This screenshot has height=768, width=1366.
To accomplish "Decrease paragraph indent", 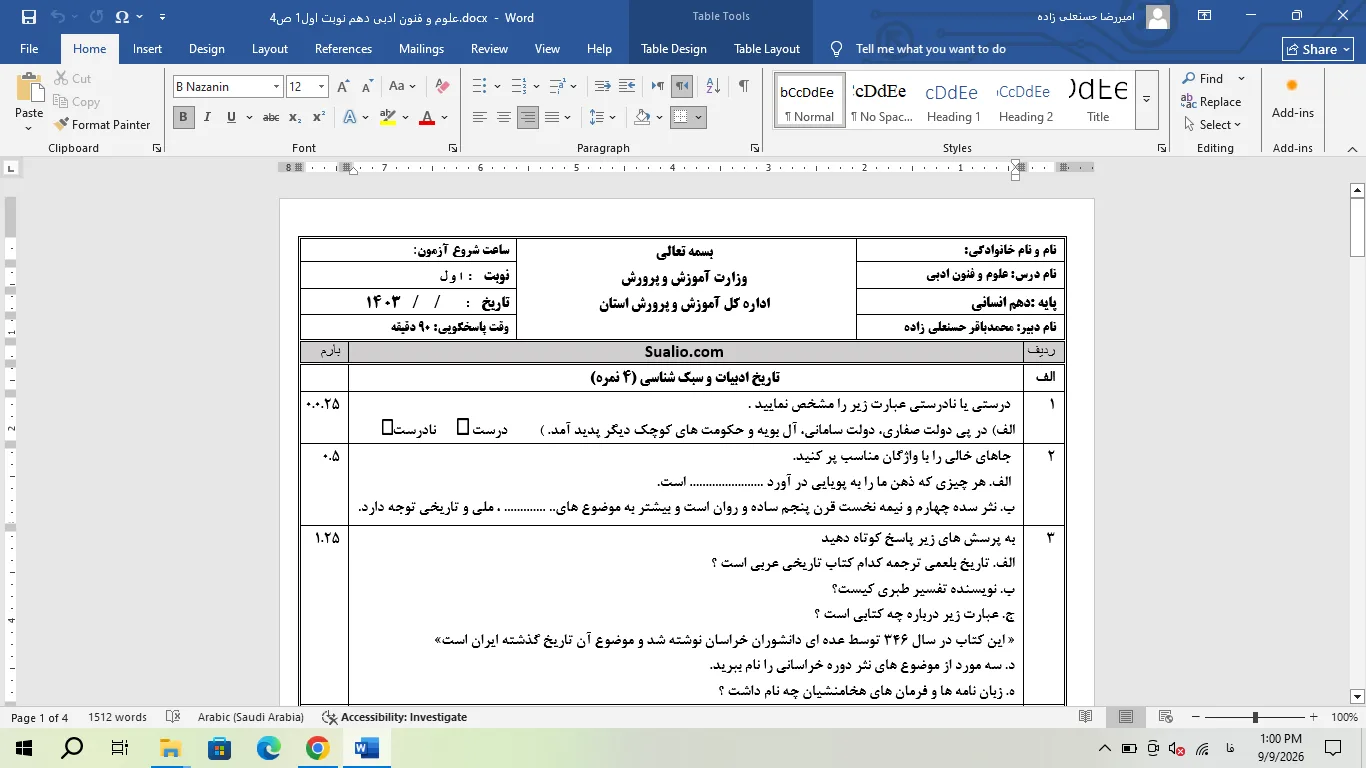I will [602, 87].
